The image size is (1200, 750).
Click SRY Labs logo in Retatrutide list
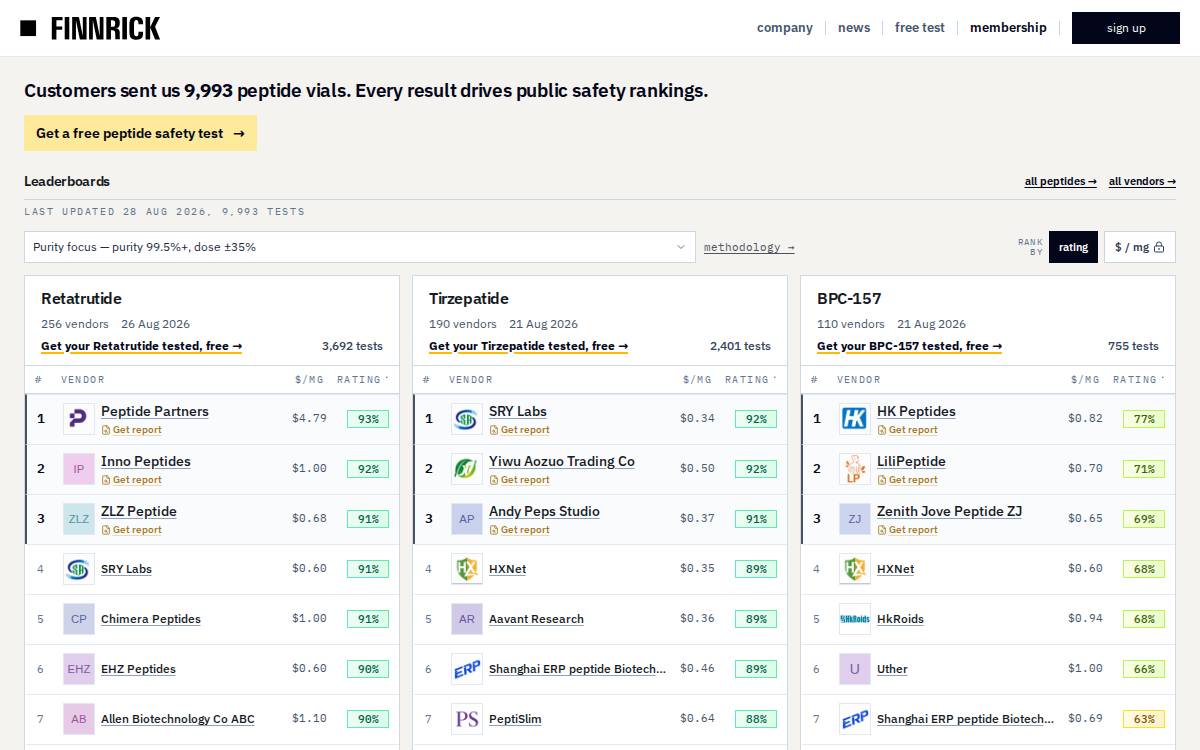point(79,569)
